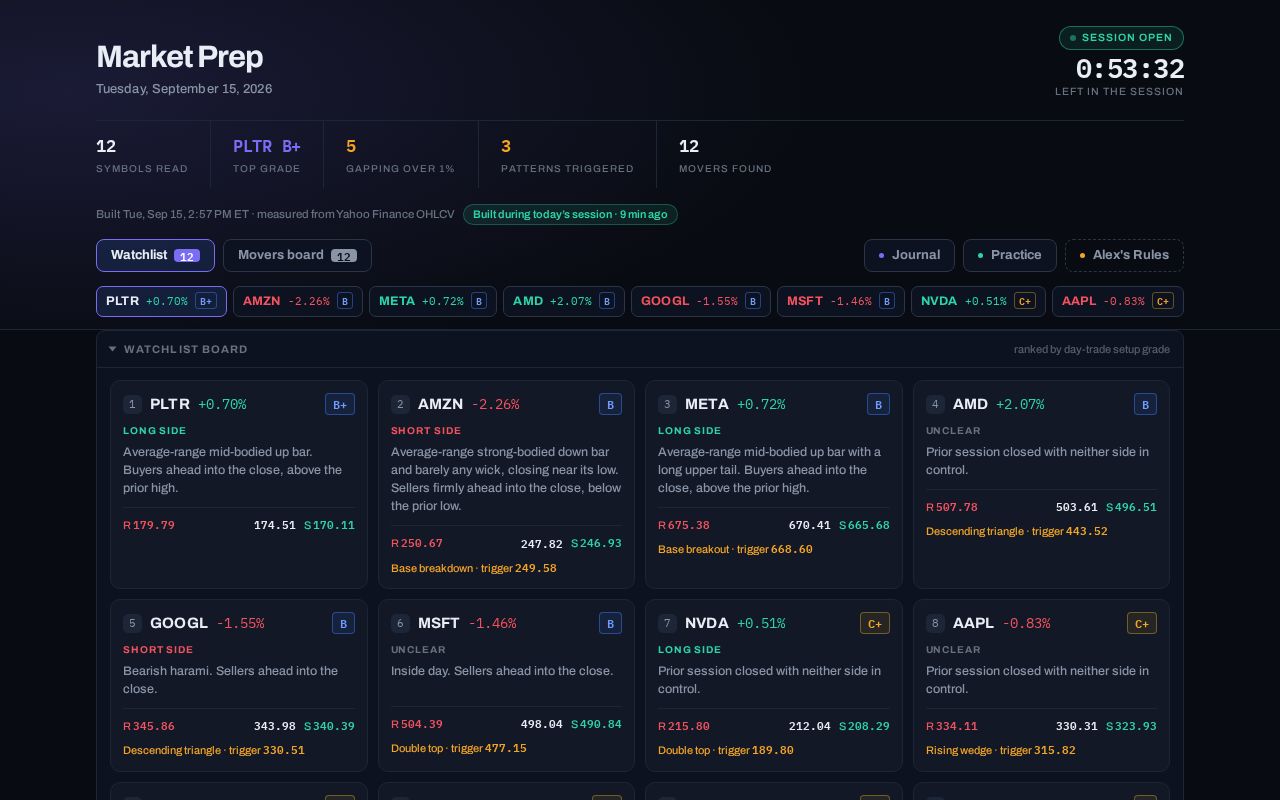Click rank number 3 on META card

click(x=667, y=404)
